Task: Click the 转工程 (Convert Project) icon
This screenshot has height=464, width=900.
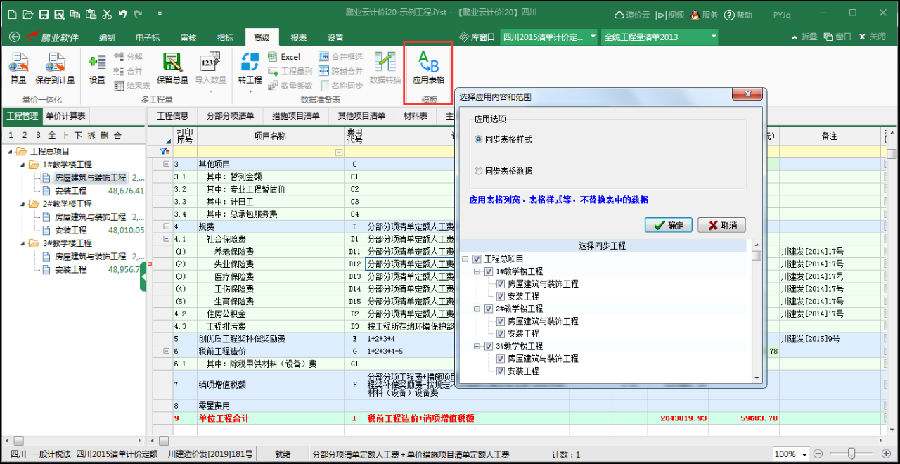Action: [x=249, y=70]
